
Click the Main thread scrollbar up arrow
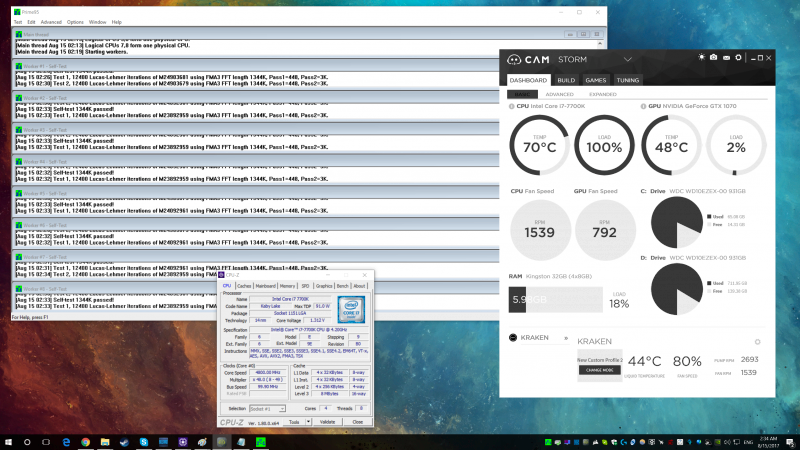coord(600,43)
